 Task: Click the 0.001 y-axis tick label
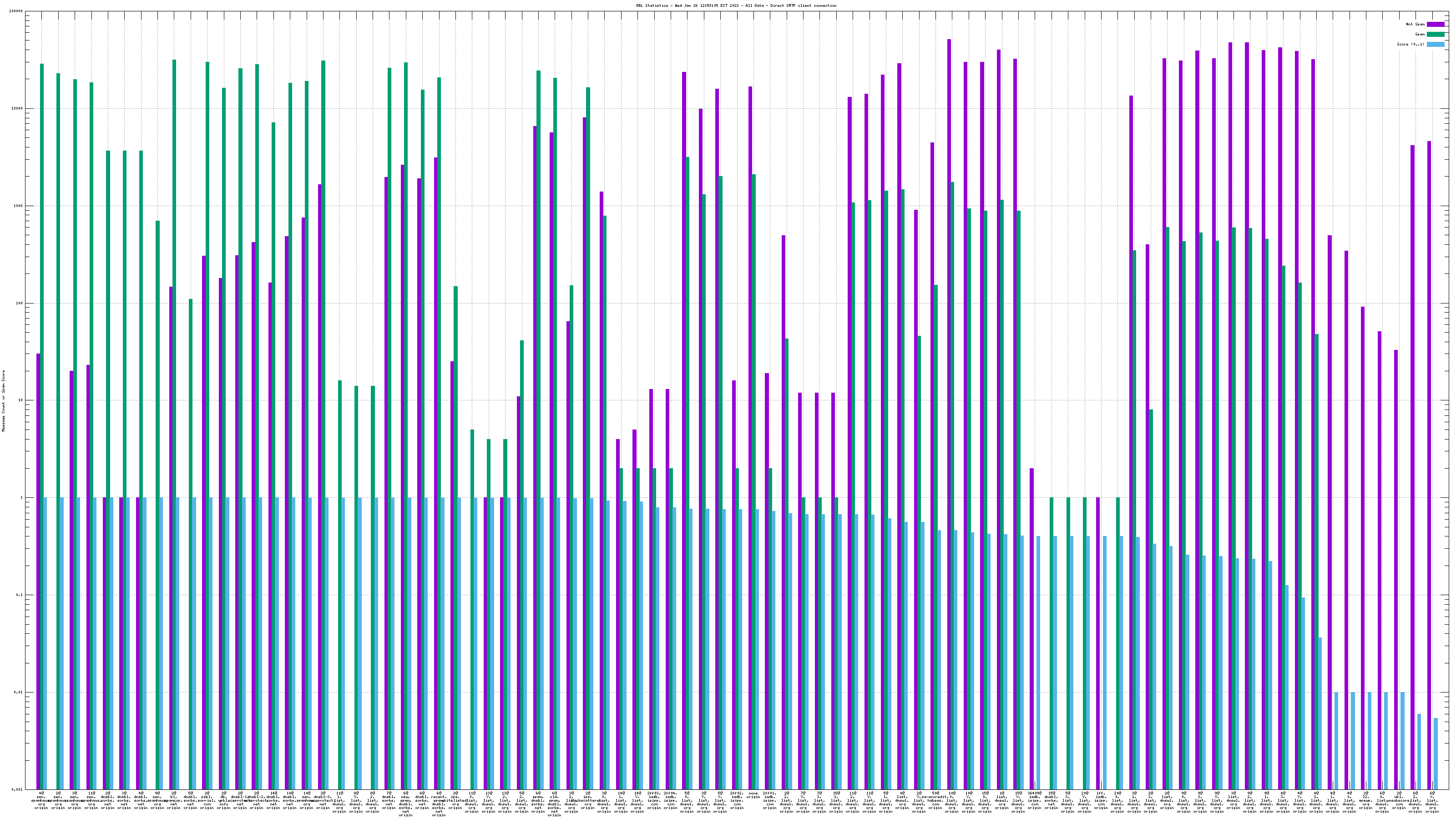(x=17, y=789)
